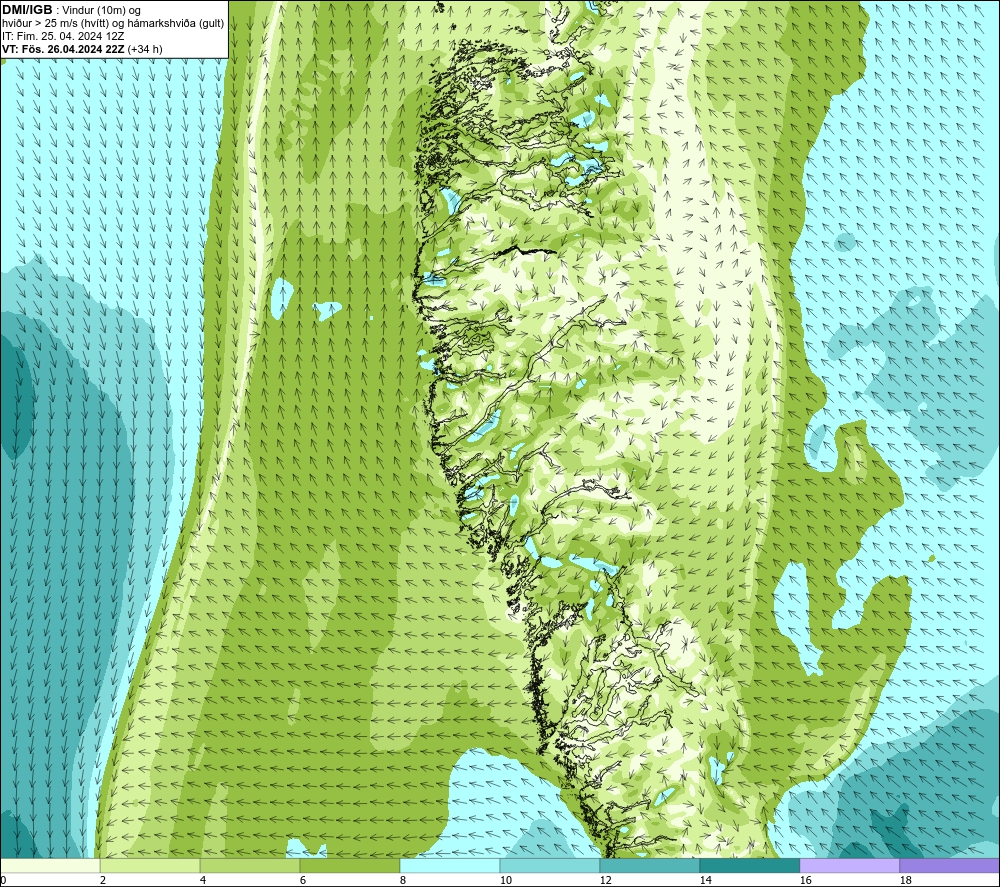Click the aqua 10–12 m/s legend swatch

click(x=549, y=865)
